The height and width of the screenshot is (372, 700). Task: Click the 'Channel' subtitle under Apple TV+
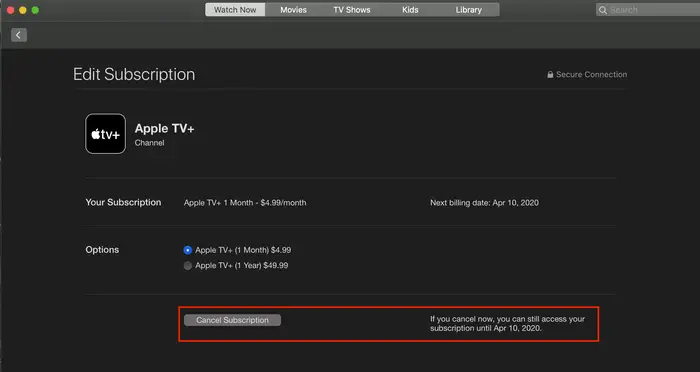[150, 143]
